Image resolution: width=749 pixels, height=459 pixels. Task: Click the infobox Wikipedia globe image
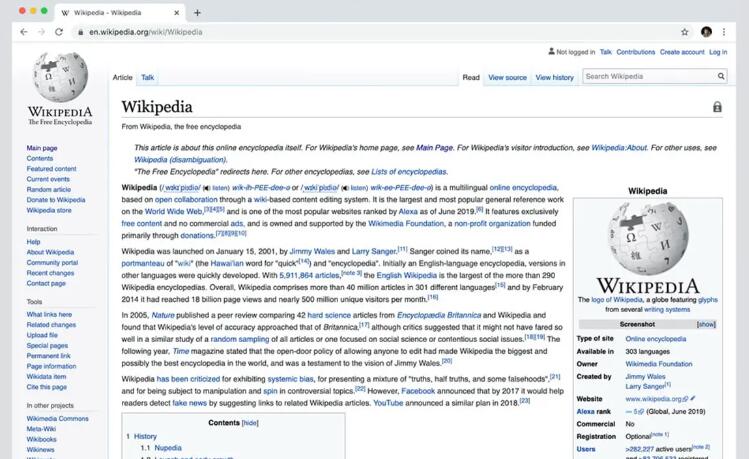tap(648, 240)
